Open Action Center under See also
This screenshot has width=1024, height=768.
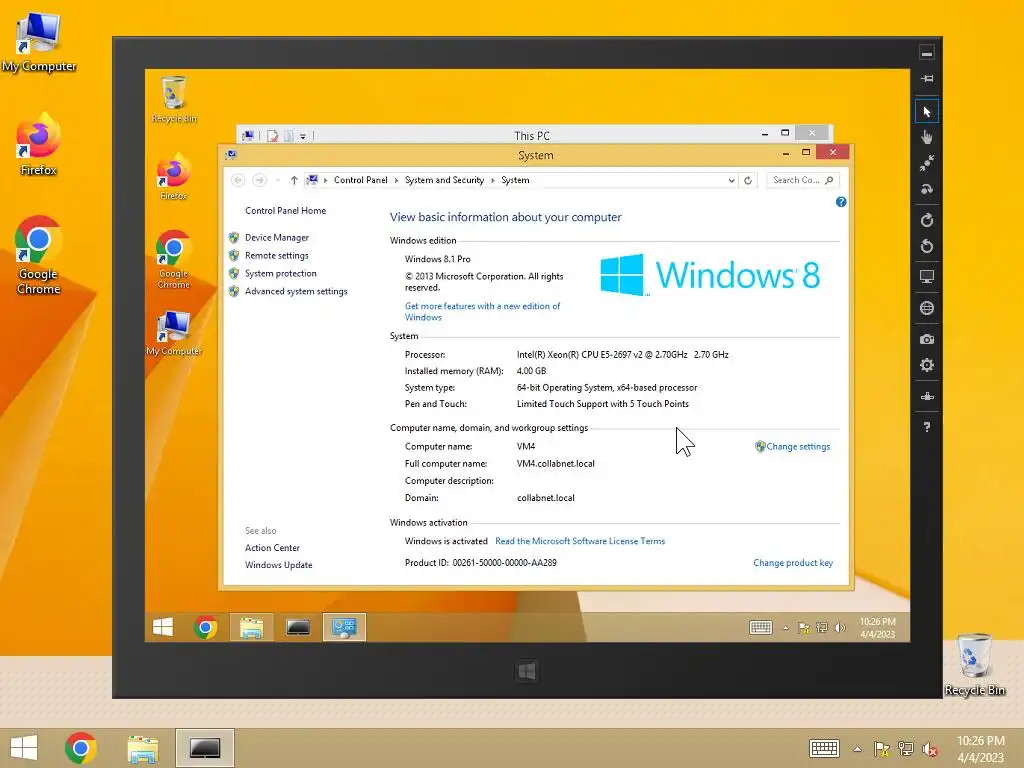[x=272, y=548]
